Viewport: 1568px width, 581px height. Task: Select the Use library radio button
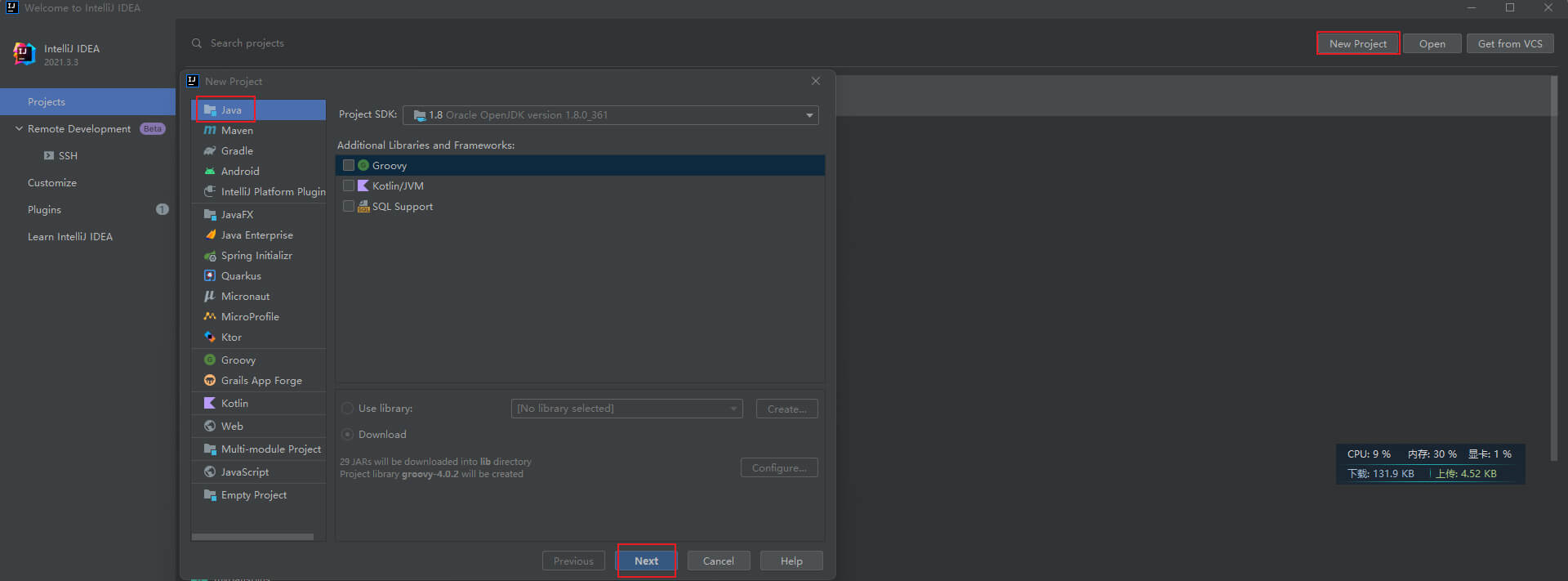point(347,409)
